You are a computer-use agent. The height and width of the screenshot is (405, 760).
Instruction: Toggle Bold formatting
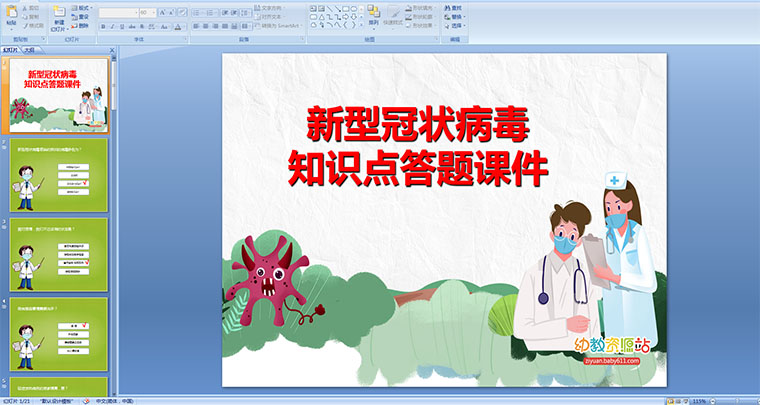coord(104,27)
